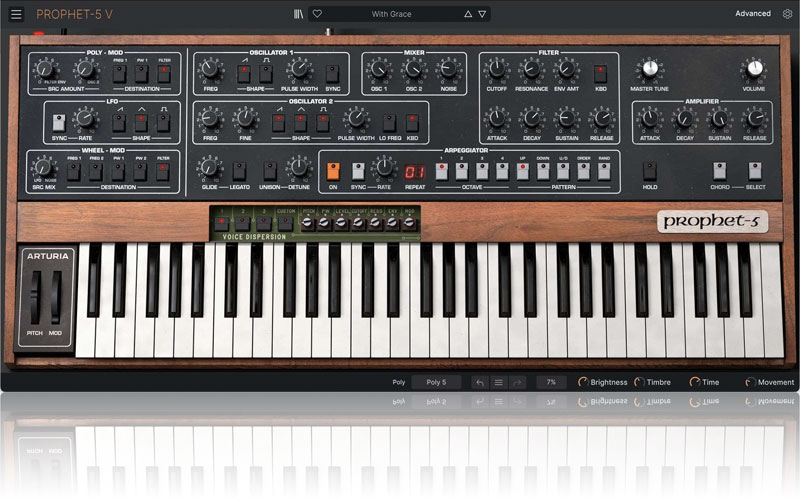Open the settings gear icon
The height and width of the screenshot is (500, 800).
tap(787, 14)
